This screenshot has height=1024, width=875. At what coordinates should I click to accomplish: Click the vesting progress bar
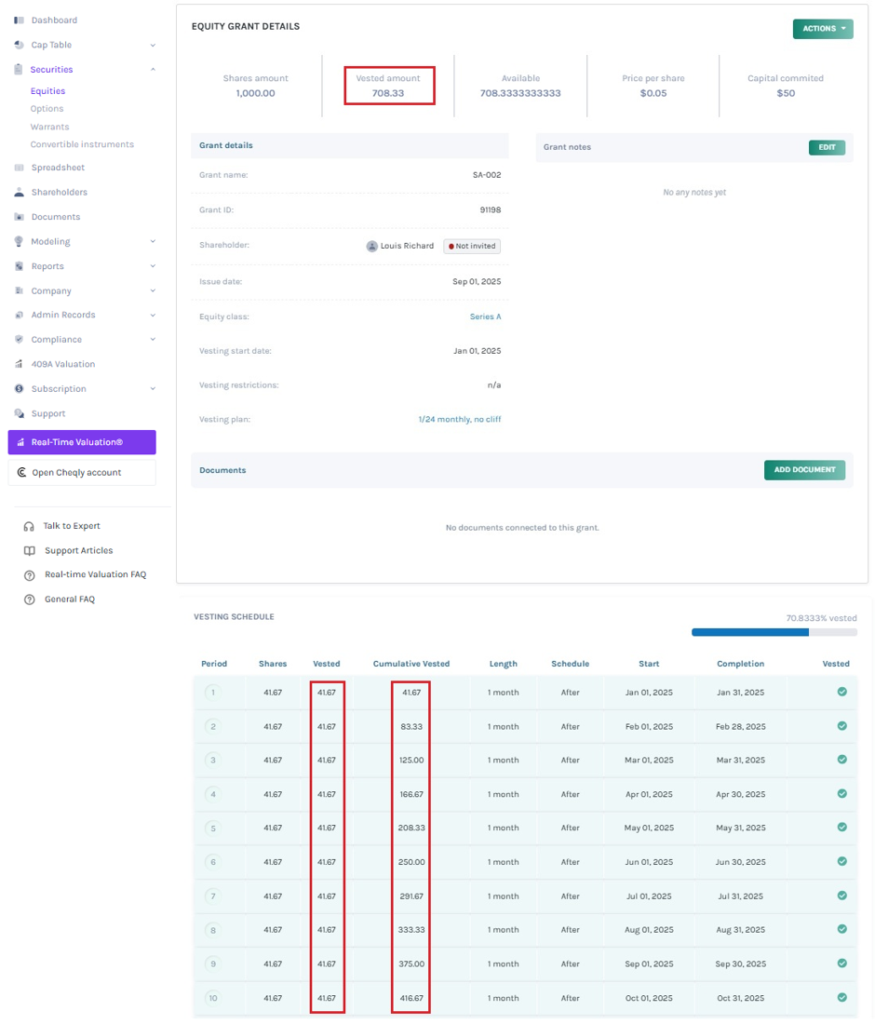click(x=774, y=632)
